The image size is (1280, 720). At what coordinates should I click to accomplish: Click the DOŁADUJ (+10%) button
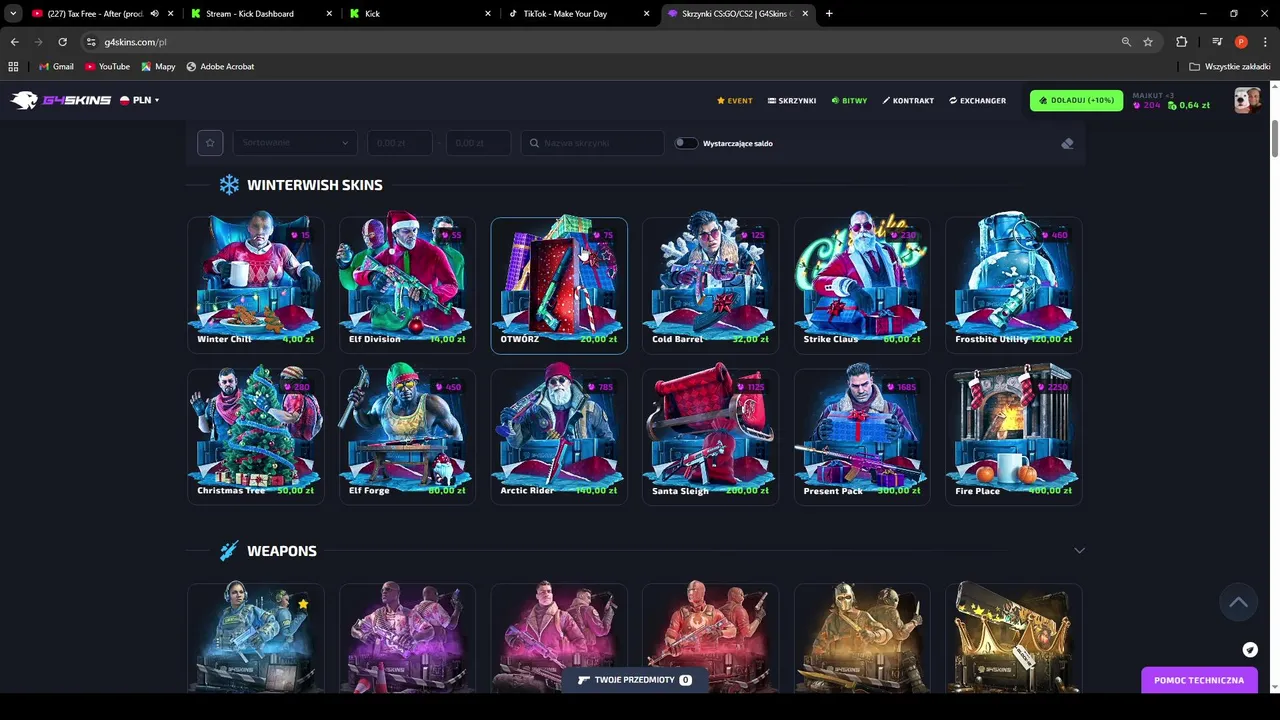(1076, 100)
